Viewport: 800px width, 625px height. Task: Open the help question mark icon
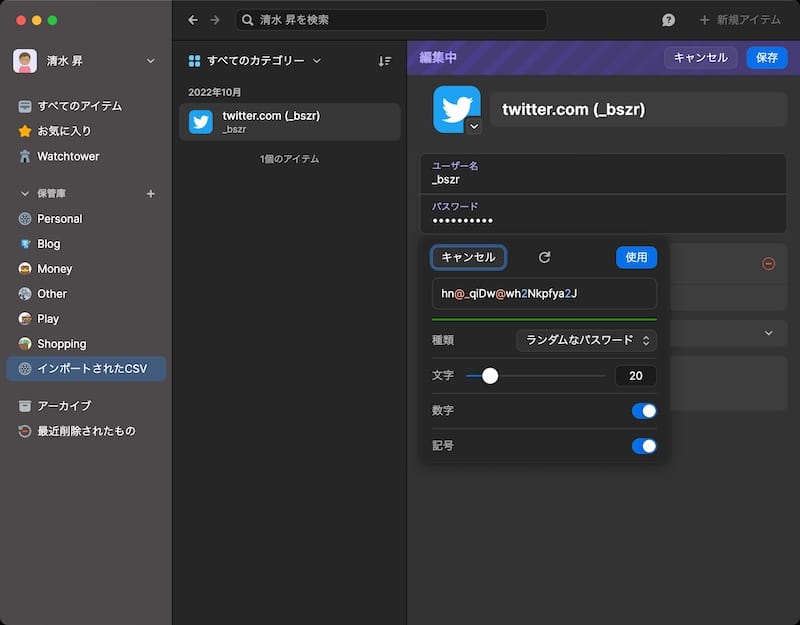668,20
